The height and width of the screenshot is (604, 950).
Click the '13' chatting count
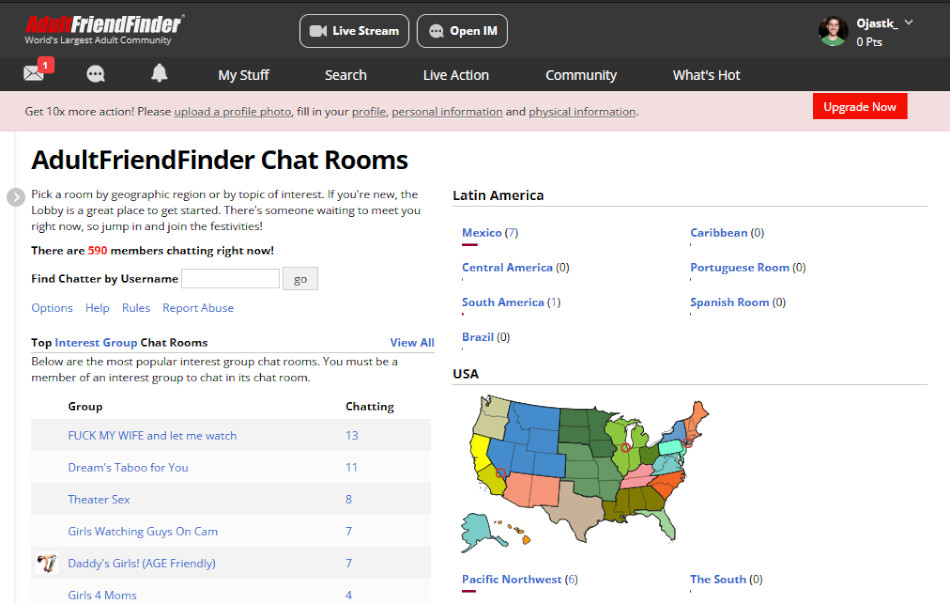[x=351, y=436]
